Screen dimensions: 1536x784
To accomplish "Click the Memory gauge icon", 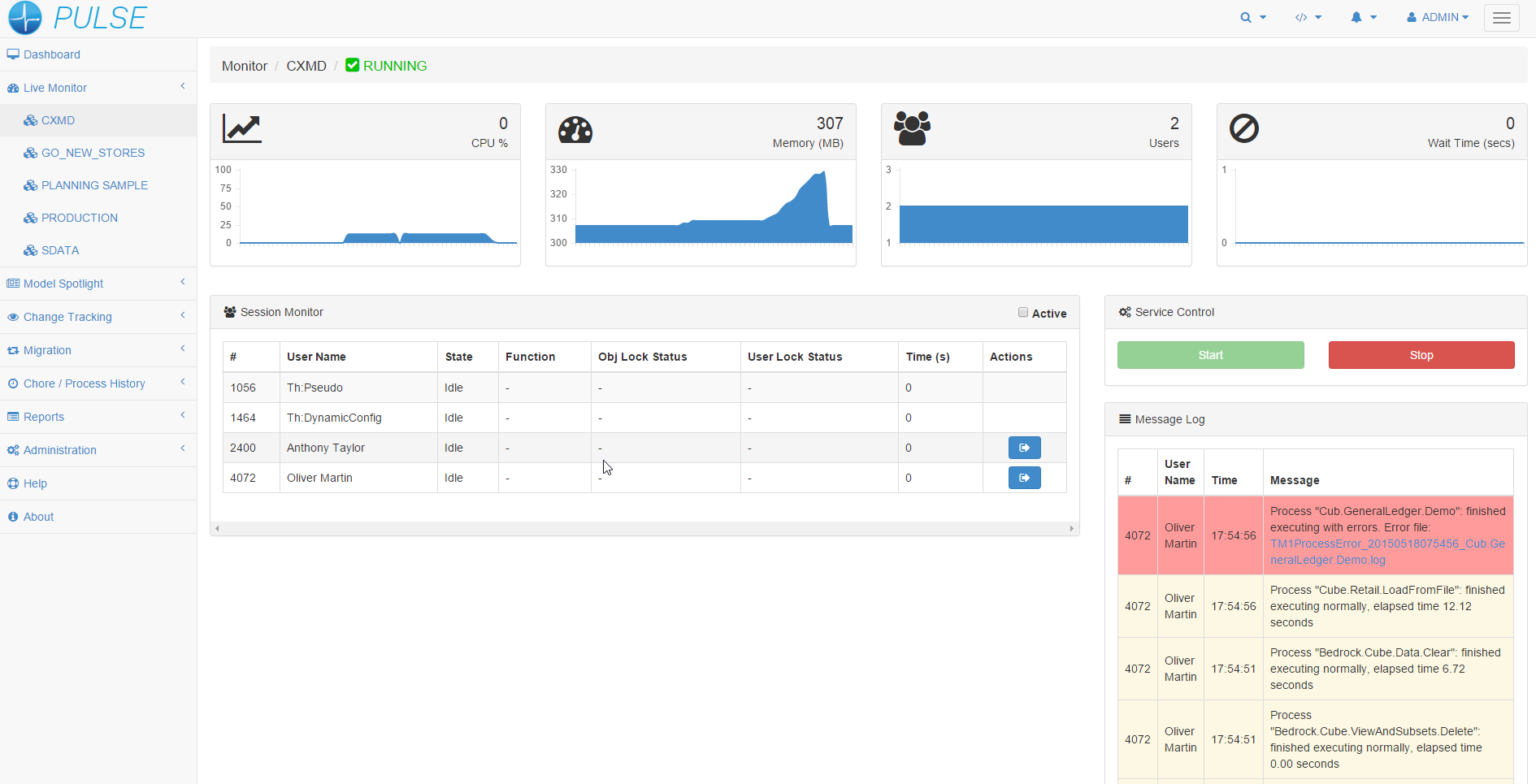I will (575, 130).
